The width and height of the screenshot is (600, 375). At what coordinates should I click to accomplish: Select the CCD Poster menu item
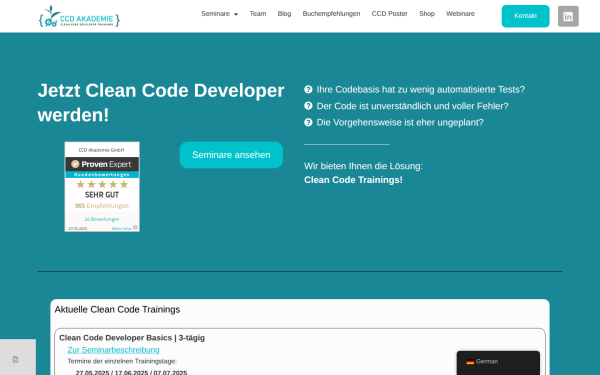tap(390, 14)
